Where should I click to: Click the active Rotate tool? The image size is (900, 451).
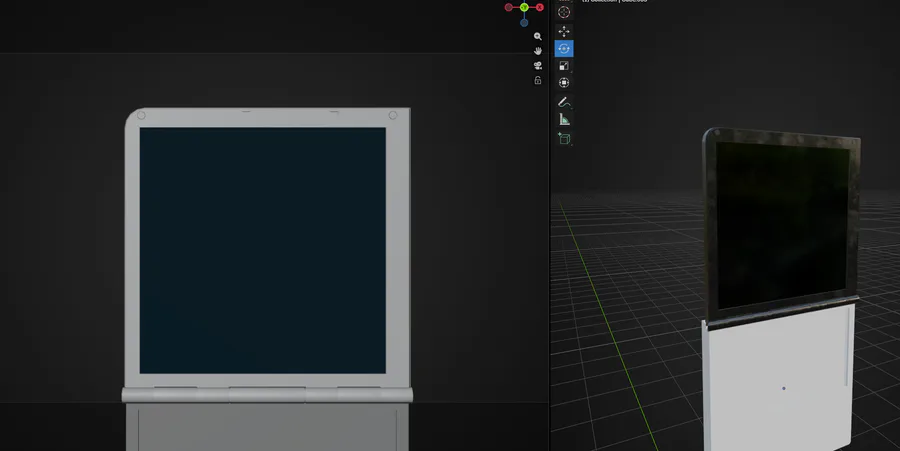coord(564,48)
